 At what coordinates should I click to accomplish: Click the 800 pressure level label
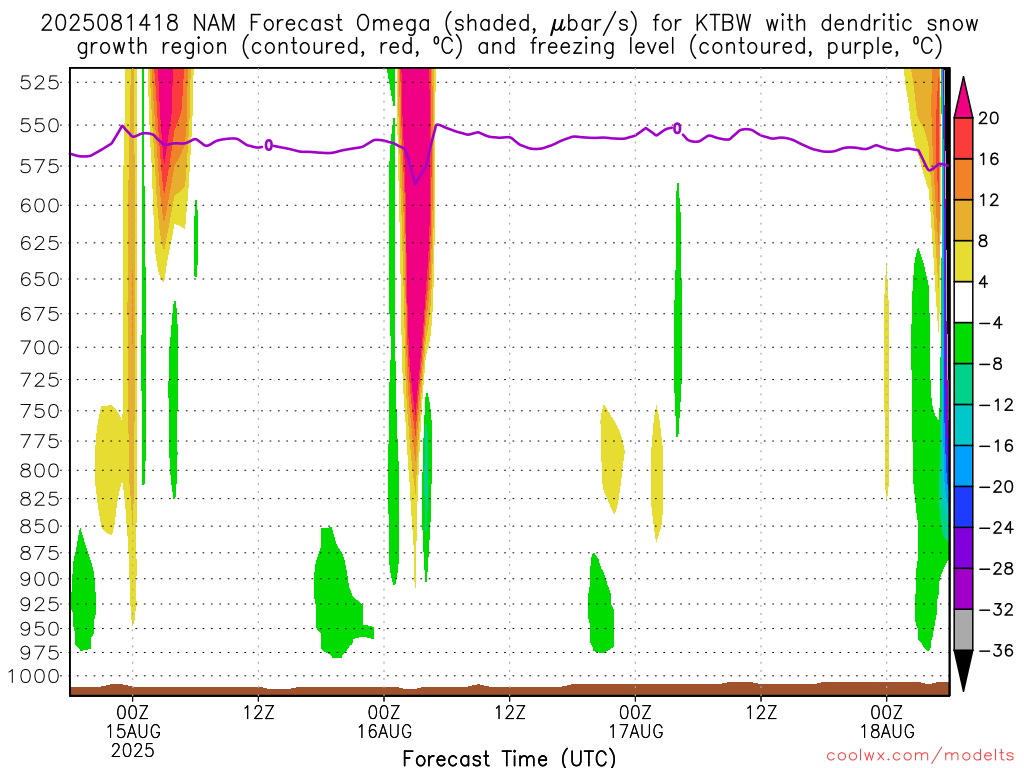coord(40,471)
